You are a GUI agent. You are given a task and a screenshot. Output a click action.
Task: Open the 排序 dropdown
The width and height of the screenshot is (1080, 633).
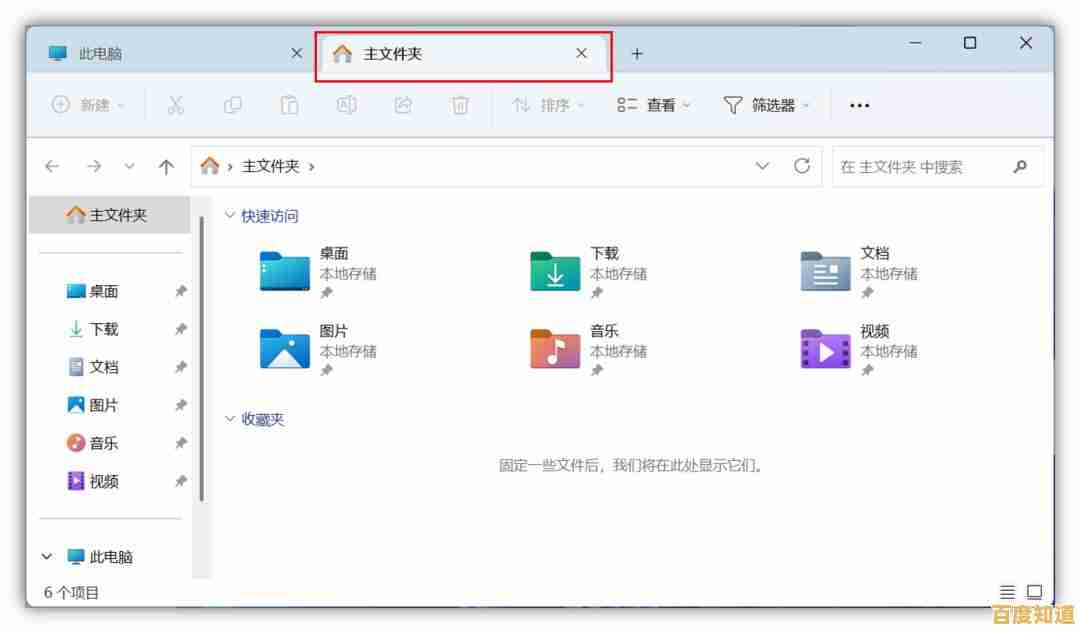click(546, 104)
